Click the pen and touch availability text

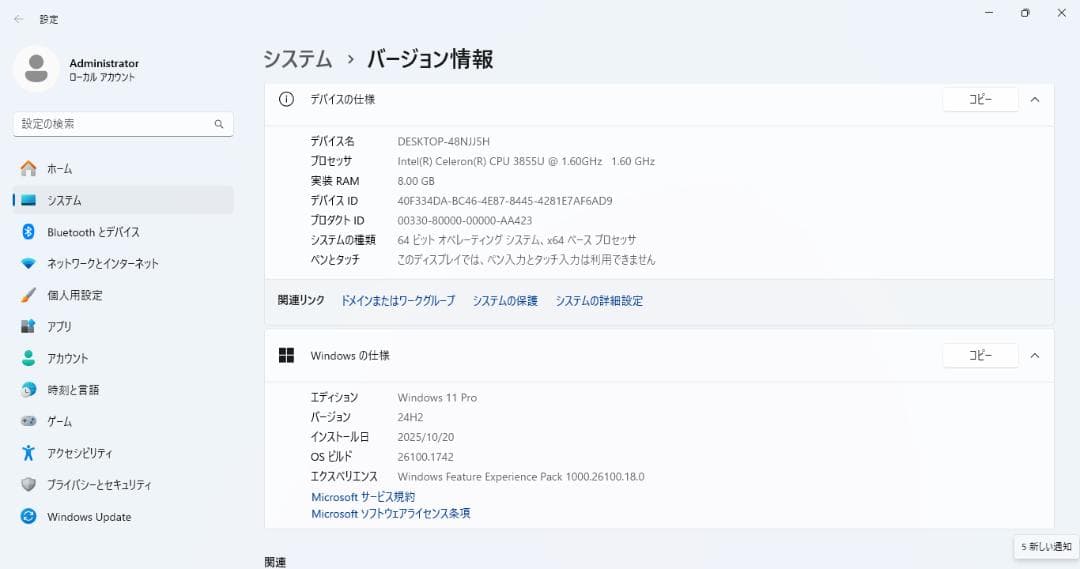point(526,260)
